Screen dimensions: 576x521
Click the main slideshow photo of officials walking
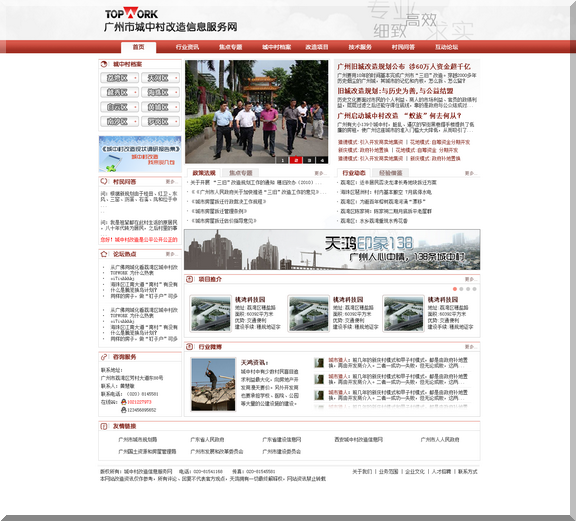click(x=256, y=112)
